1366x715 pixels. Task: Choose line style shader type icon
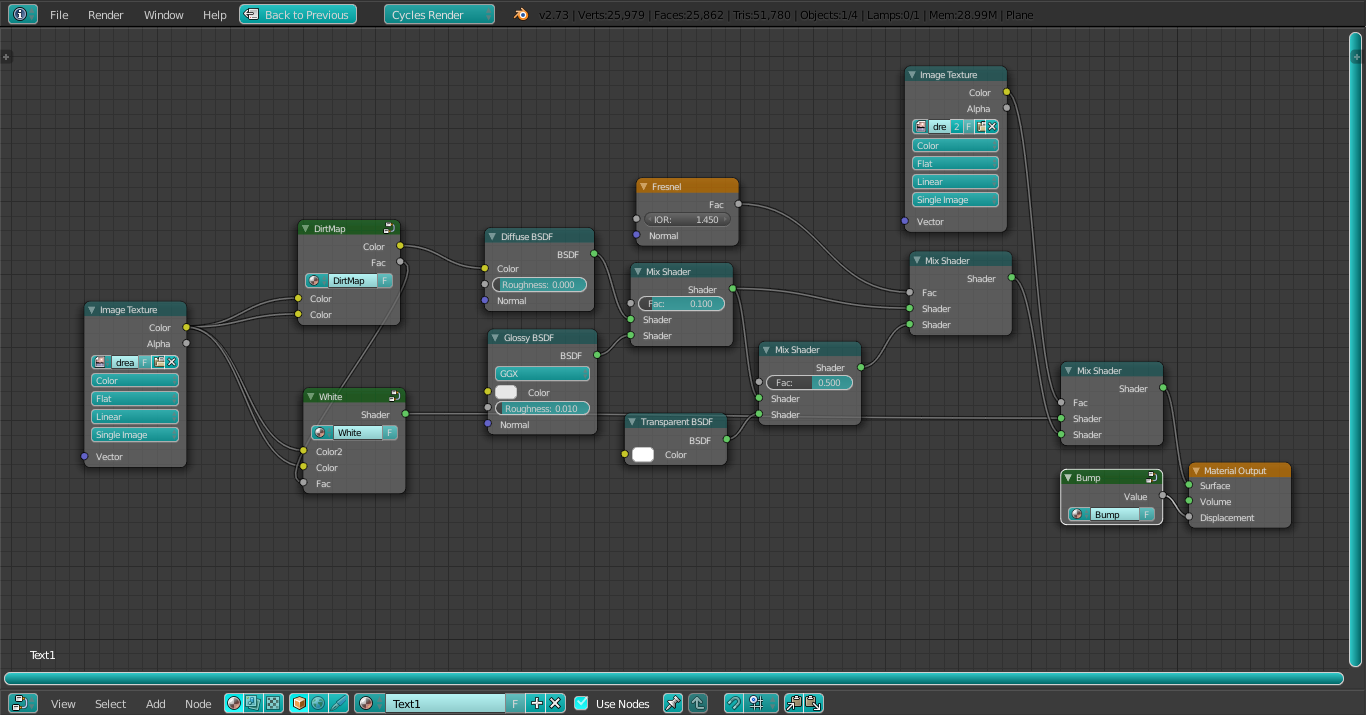[338, 703]
